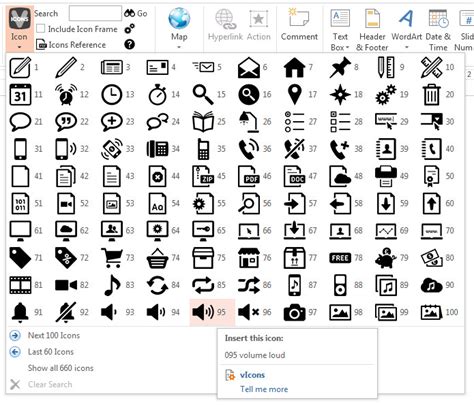Insert the bell icon 91
474x407 pixels.
click(20, 312)
